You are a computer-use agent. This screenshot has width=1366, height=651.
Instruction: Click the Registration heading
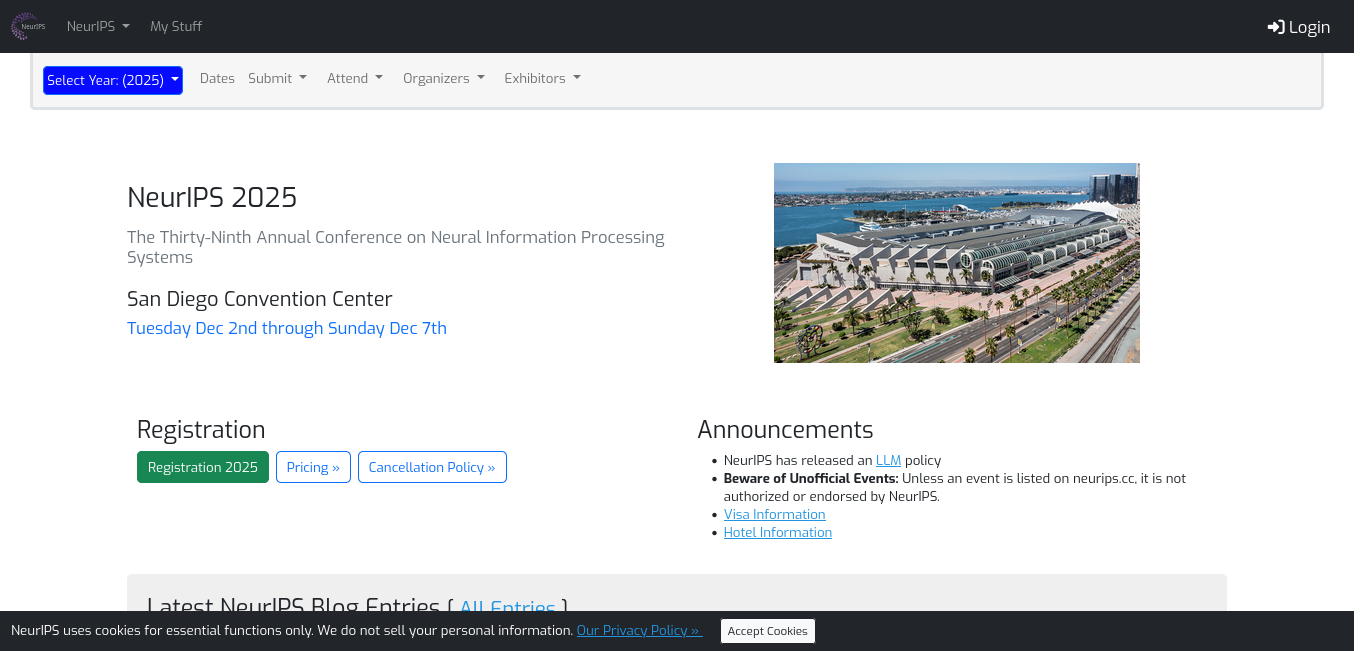[x=201, y=429]
